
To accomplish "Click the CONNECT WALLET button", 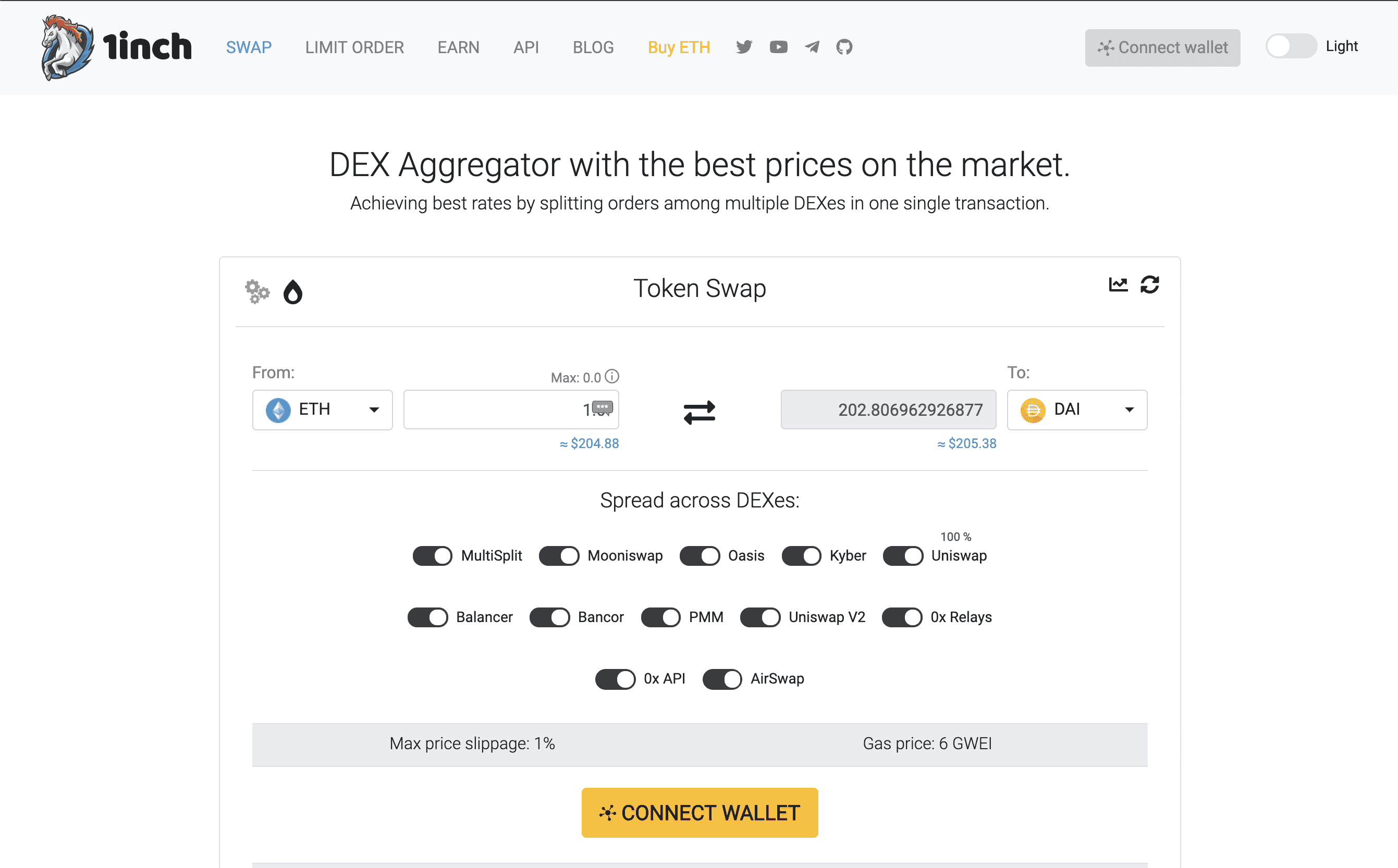I will coord(699,812).
